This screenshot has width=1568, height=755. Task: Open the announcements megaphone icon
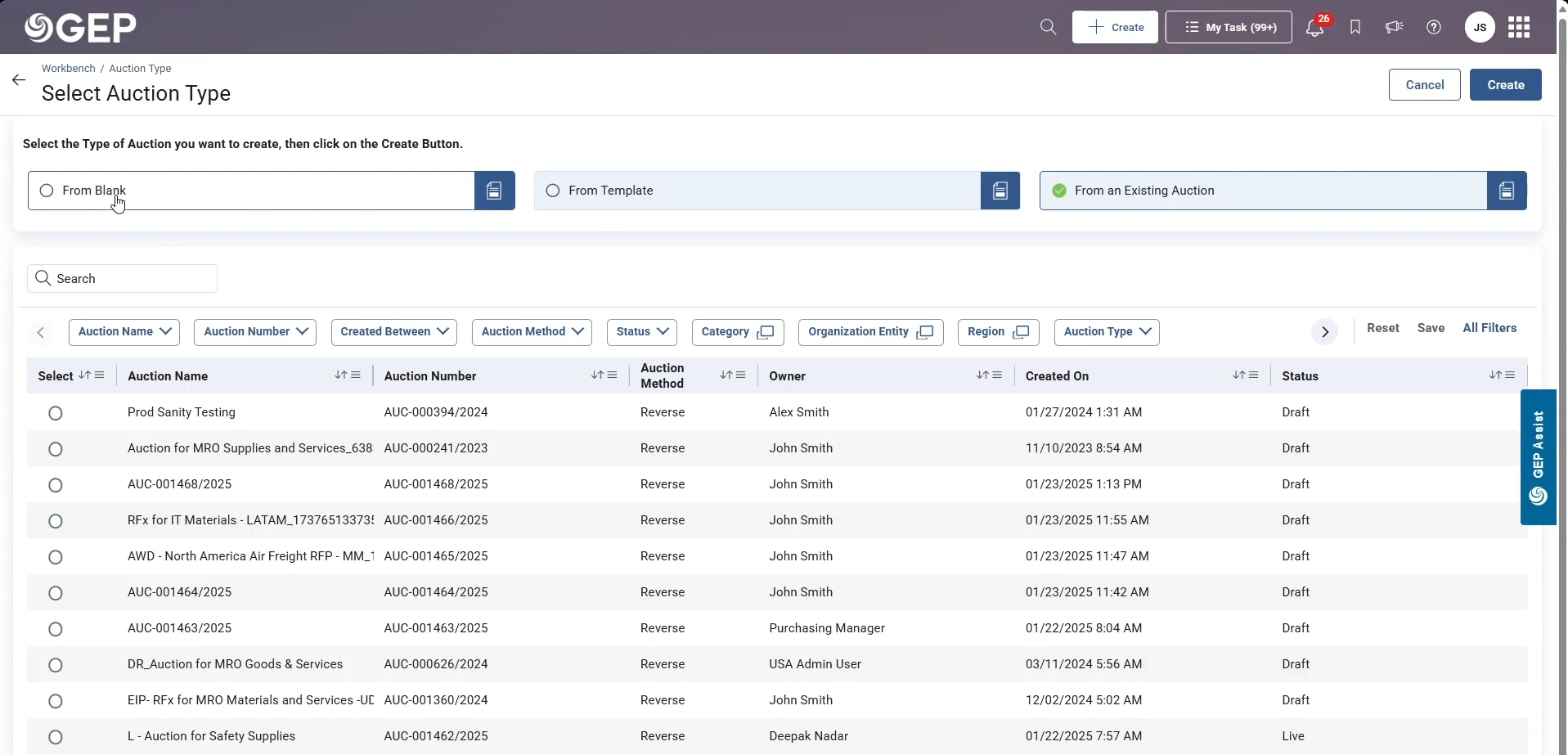point(1394,27)
